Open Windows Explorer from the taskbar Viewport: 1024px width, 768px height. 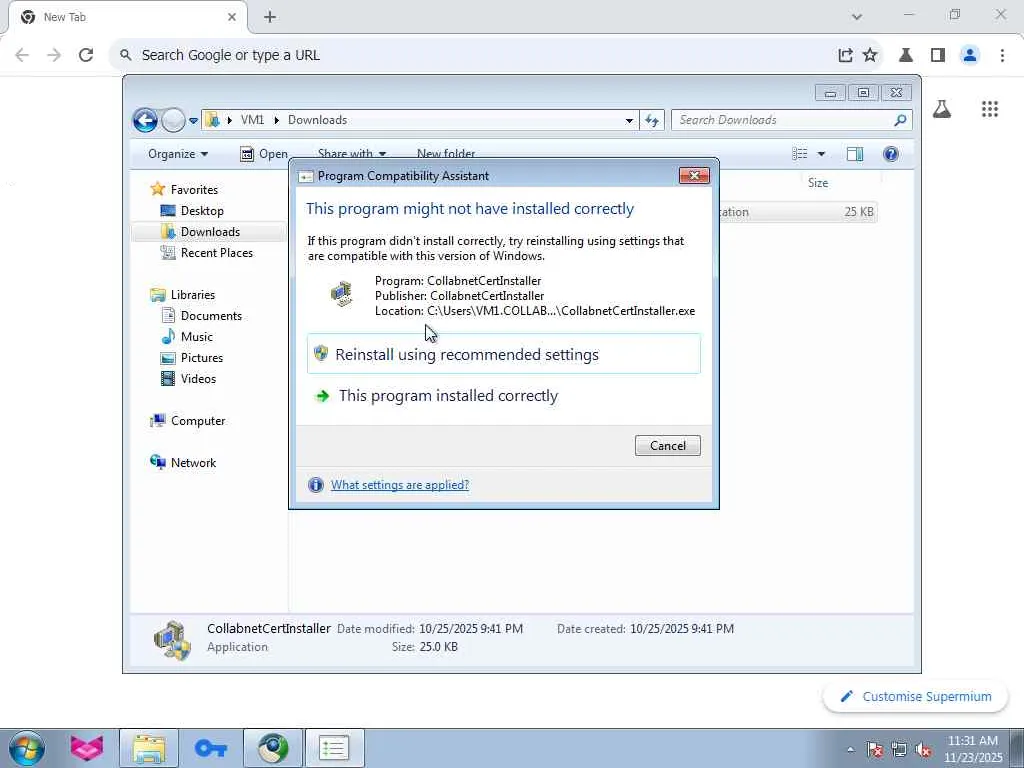pyautogui.click(x=149, y=748)
